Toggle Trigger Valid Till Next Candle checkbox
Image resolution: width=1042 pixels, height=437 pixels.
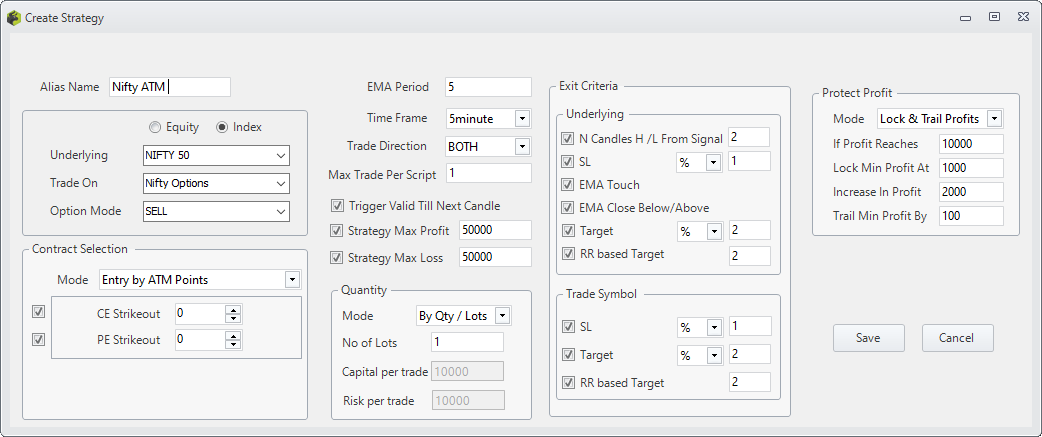click(337, 206)
